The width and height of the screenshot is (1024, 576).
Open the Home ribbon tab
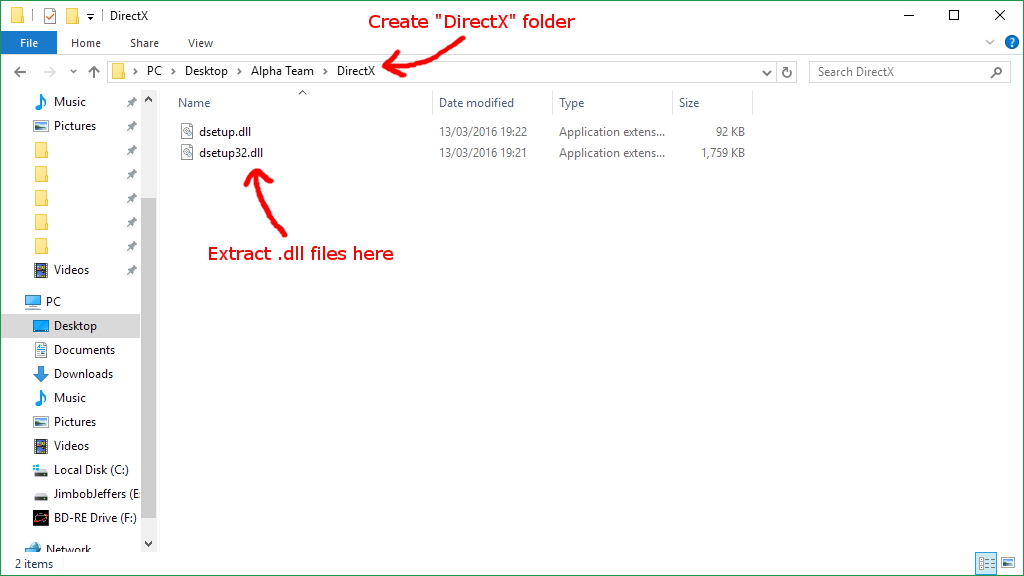(x=86, y=43)
